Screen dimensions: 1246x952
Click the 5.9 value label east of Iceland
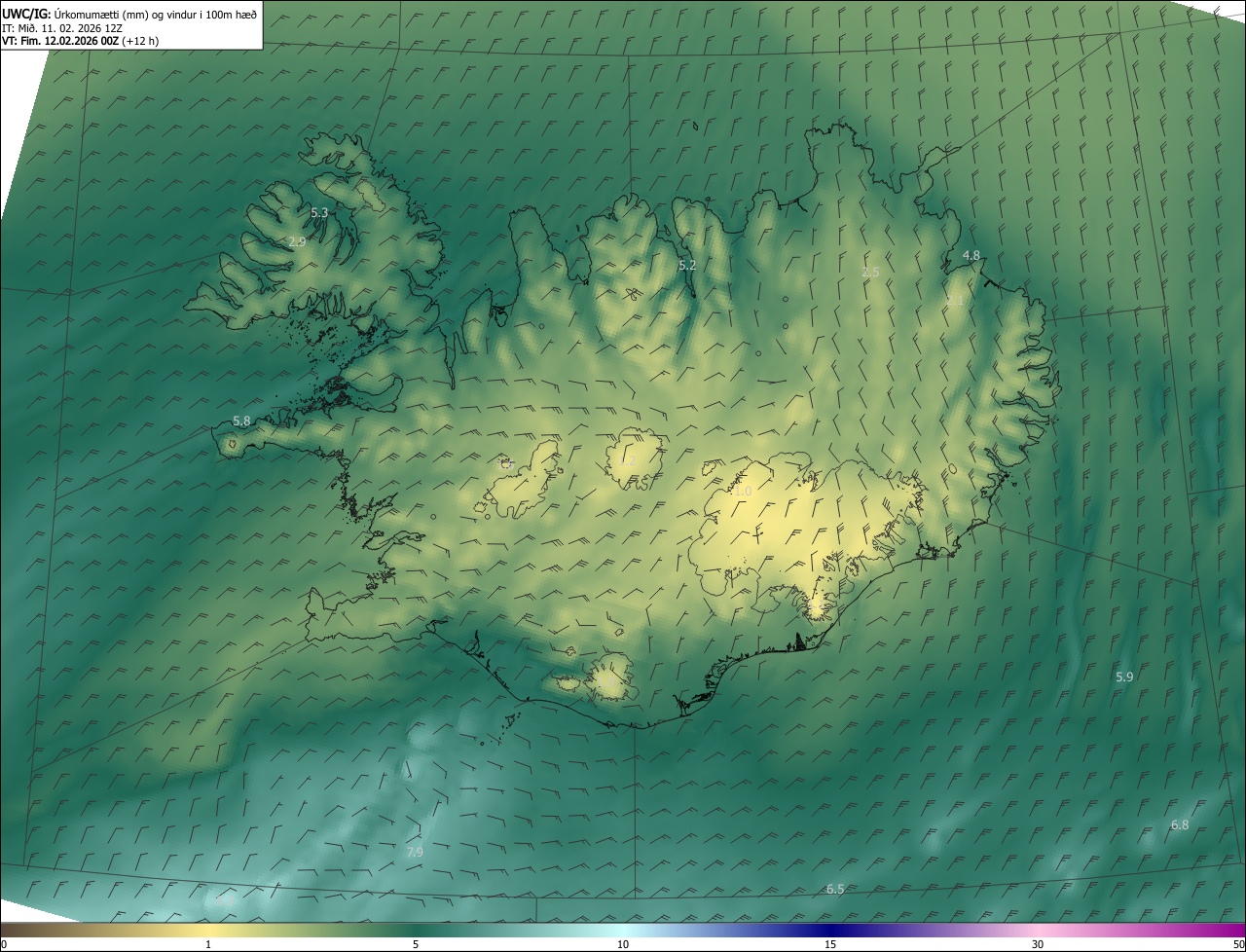[1124, 677]
